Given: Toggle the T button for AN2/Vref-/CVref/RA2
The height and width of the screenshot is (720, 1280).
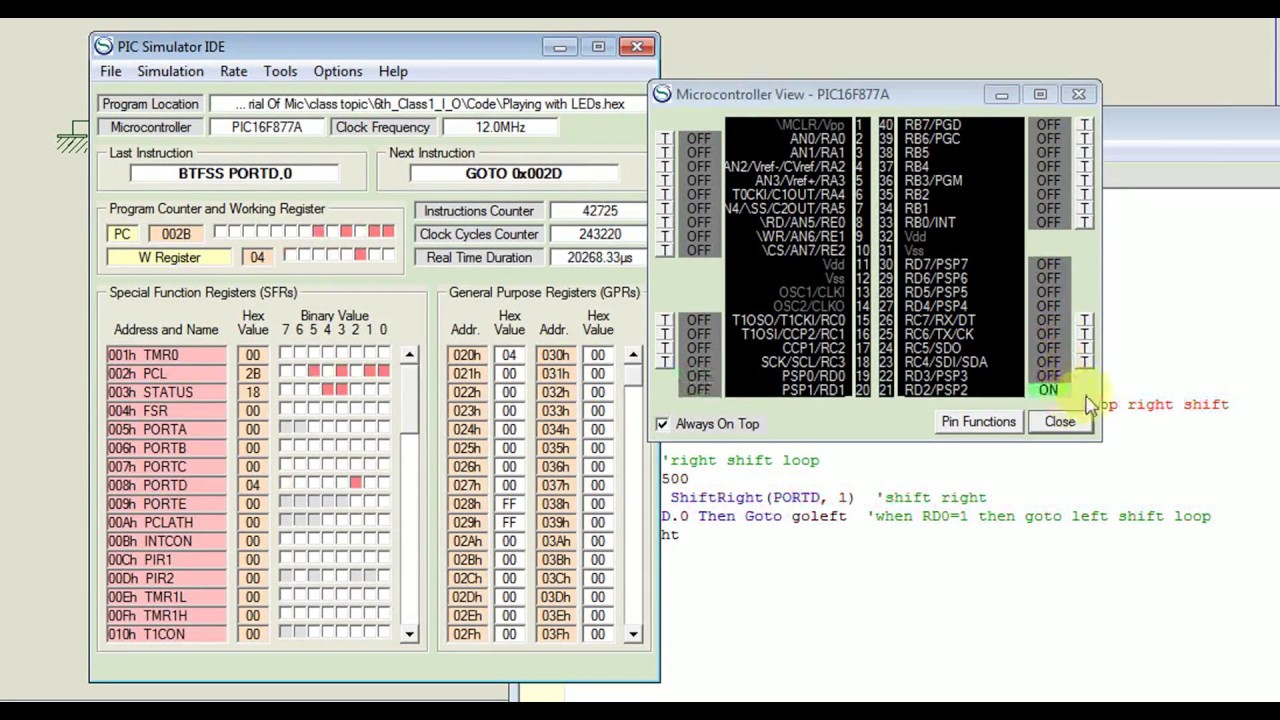Looking at the screenshot, I should point(665,167).
